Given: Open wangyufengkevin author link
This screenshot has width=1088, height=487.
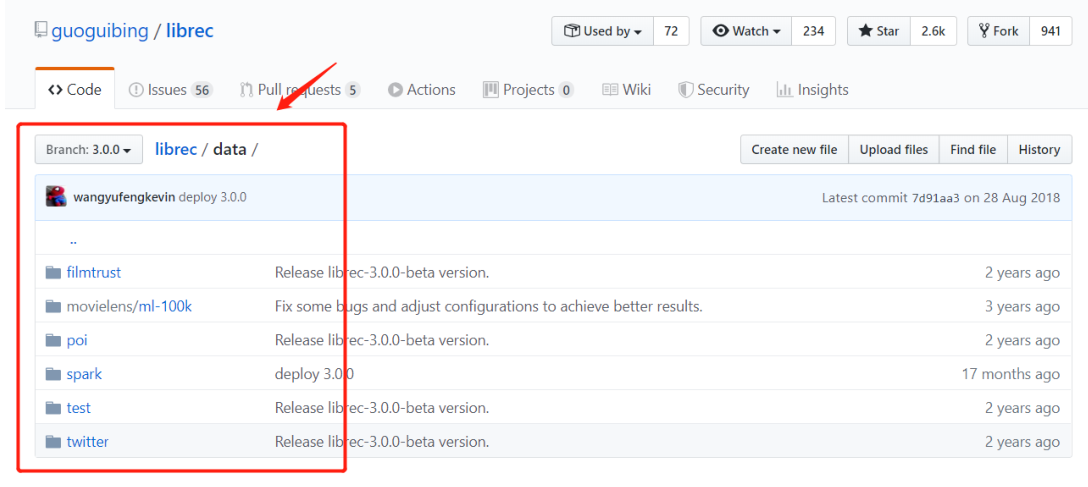Looking at the screenshot, I should click(x=124, y=198).
